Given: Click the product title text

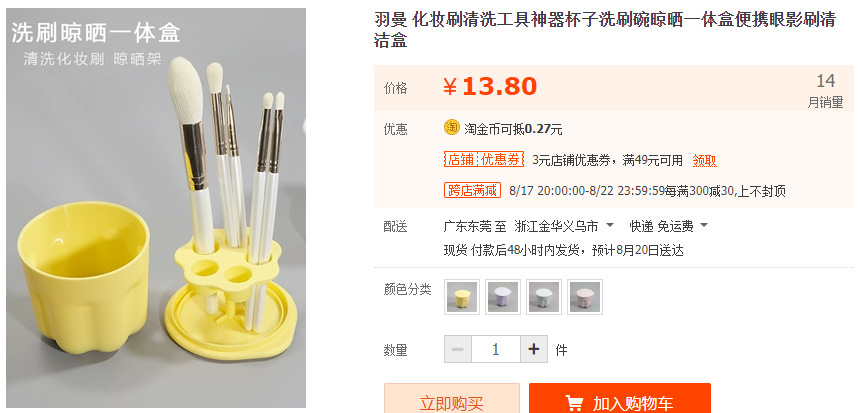Looking at the screenshot, I should (x=605, y=30).
